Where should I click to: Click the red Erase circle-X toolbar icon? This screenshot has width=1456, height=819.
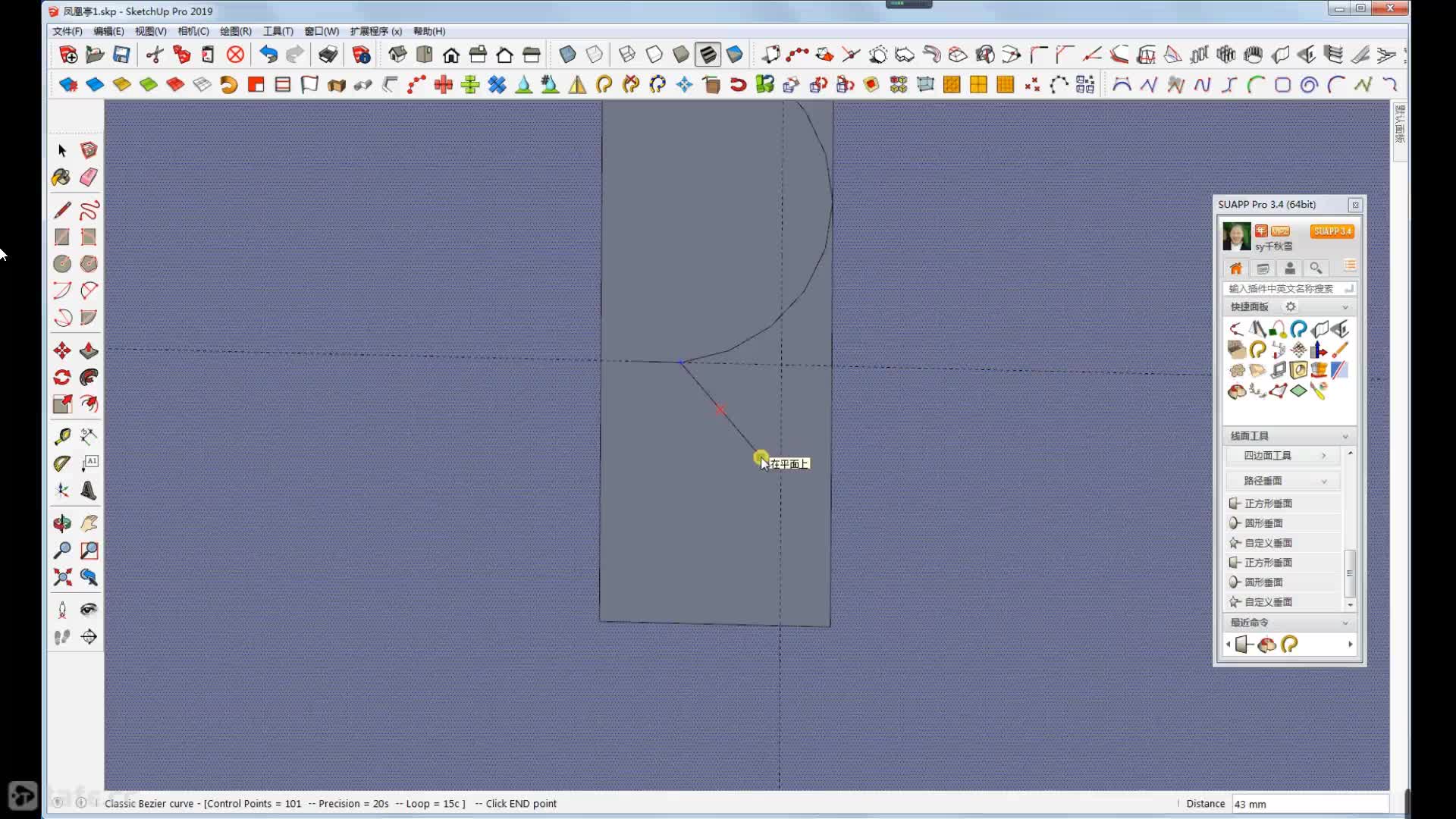pyautogui.click(x=236, y=55)
